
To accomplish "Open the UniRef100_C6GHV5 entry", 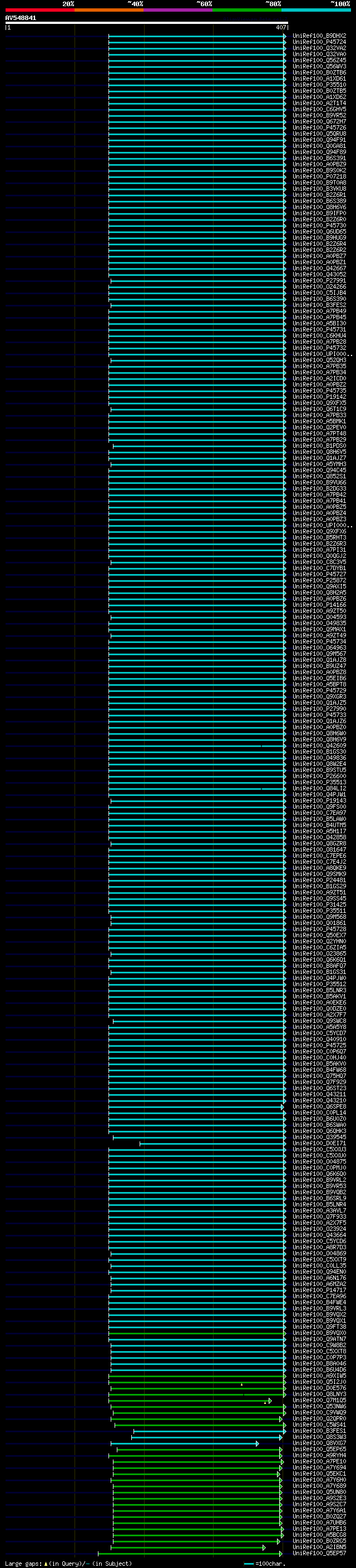I will (x=319, y=110).
